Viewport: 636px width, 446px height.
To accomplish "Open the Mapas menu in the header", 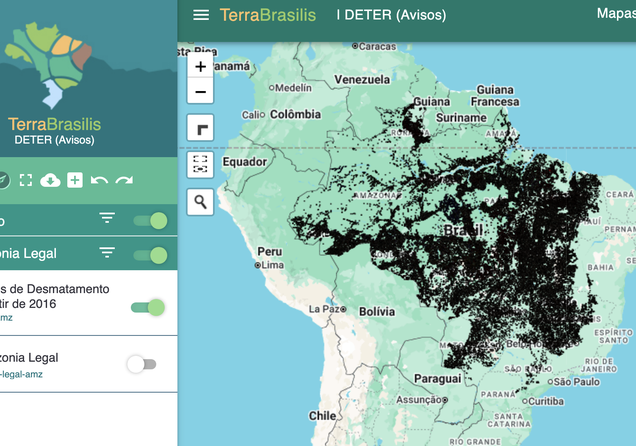I will tap(616, 13).
